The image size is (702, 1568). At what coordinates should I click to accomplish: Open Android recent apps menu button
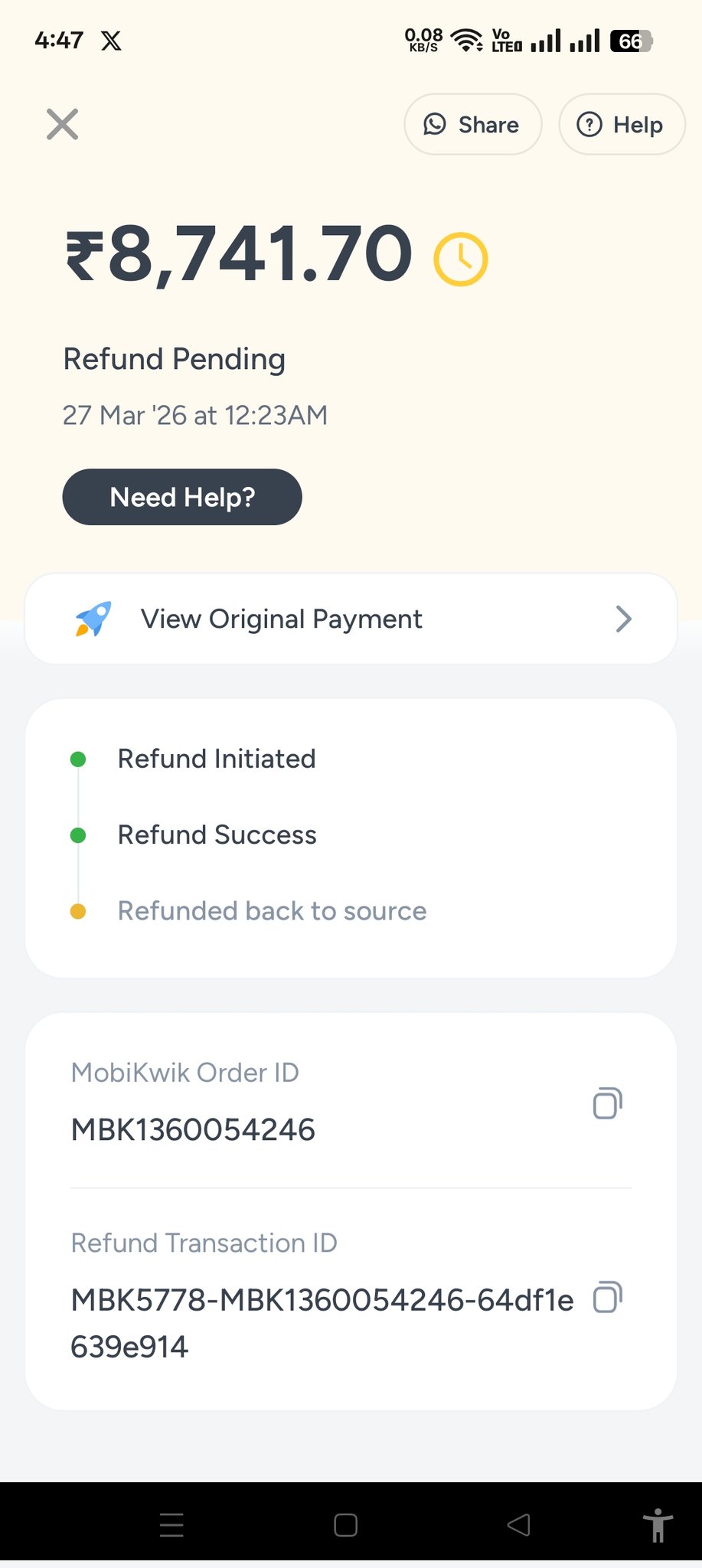click(x=171, y=1525)
